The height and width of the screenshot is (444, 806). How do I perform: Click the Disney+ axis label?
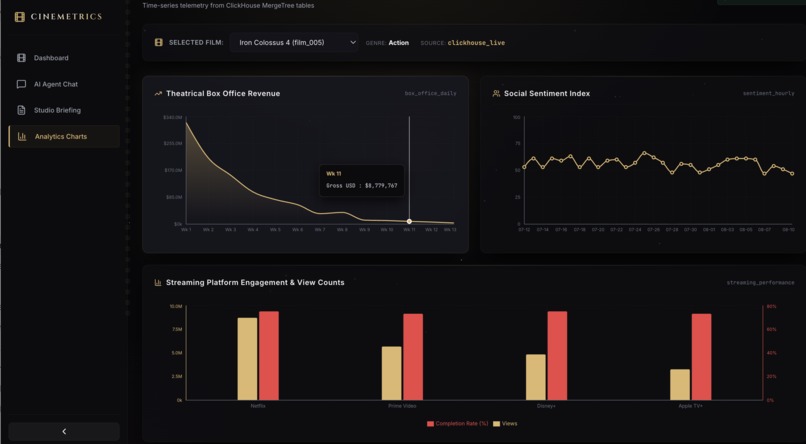[546, 406]
